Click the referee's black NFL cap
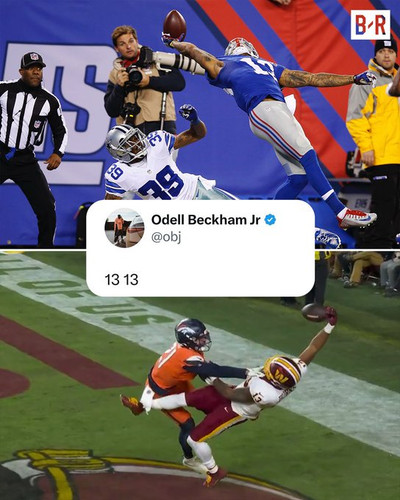The width and height of the screenshot is (400, 500). click(x=32, y=60)
